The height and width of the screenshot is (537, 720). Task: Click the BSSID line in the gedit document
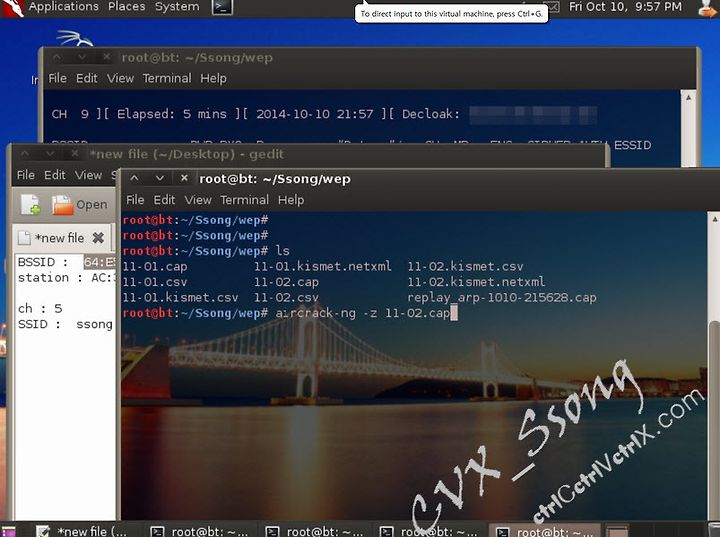point(66,262)
